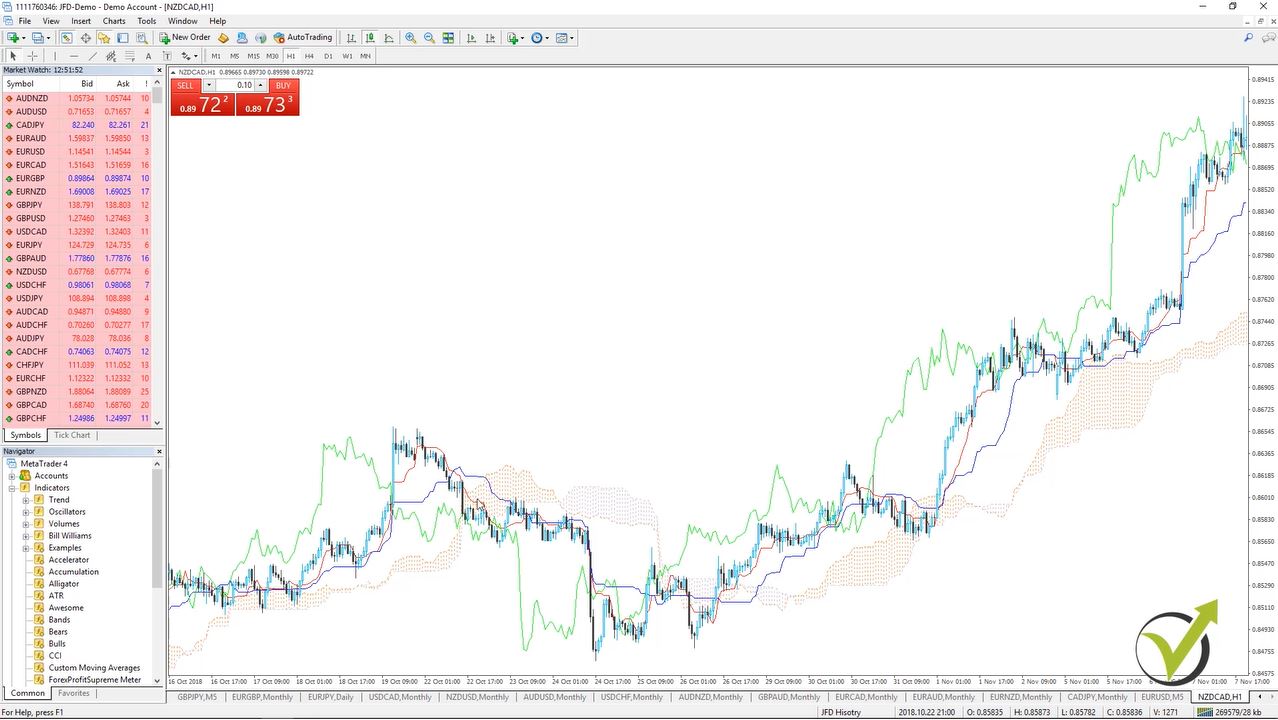
Task: Select the Fibonacci retracement drawing tool
Action: (113, 55)
